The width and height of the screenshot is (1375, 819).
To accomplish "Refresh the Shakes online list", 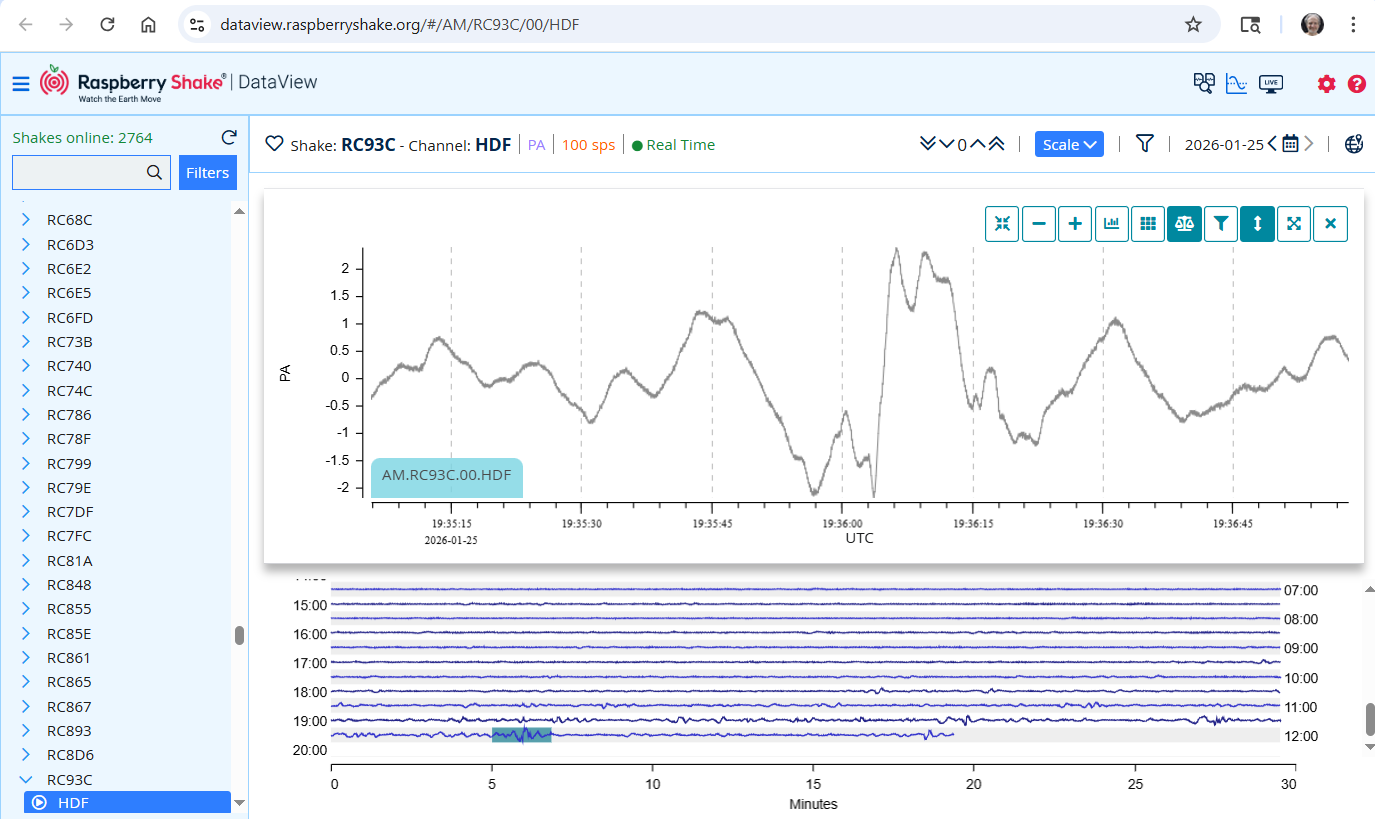I will click(229, 138).
